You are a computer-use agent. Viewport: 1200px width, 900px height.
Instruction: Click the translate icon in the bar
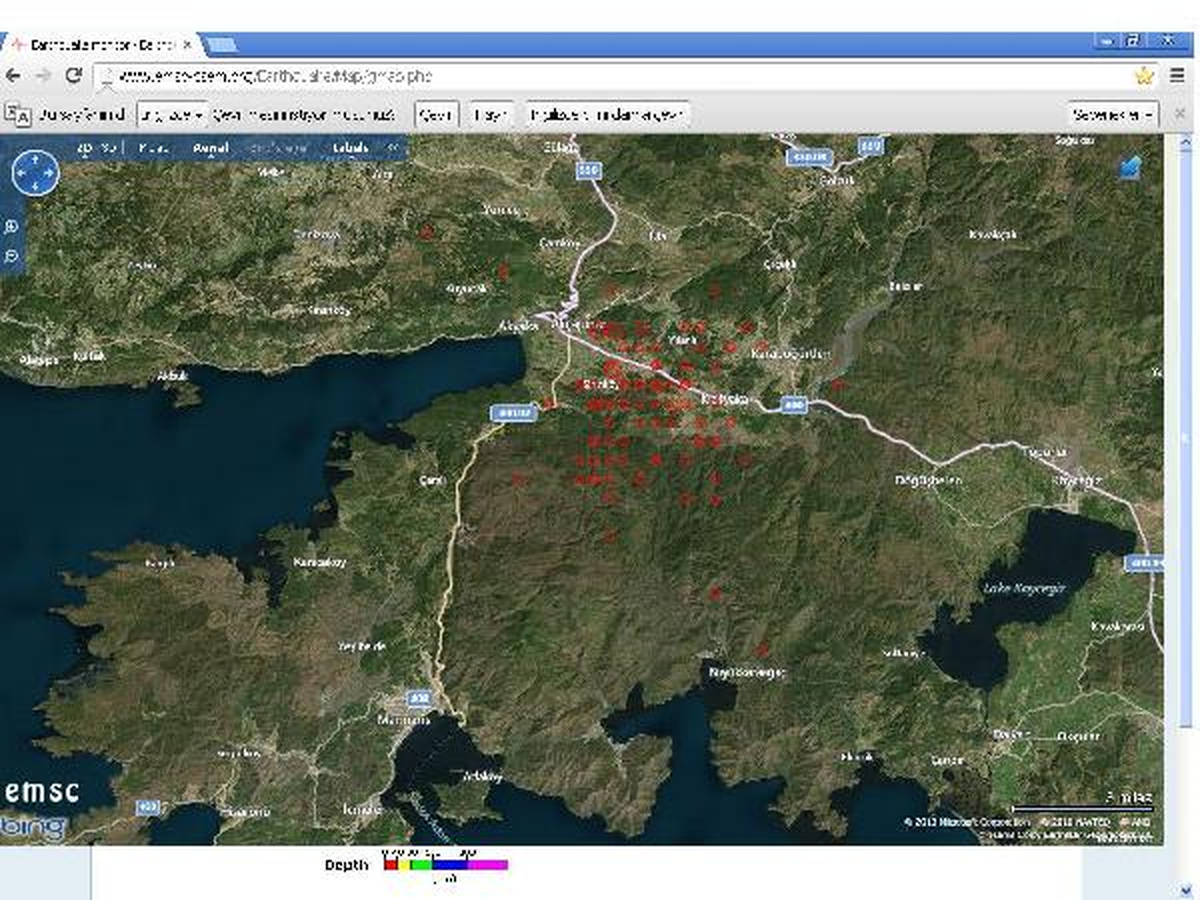(18, 114)
